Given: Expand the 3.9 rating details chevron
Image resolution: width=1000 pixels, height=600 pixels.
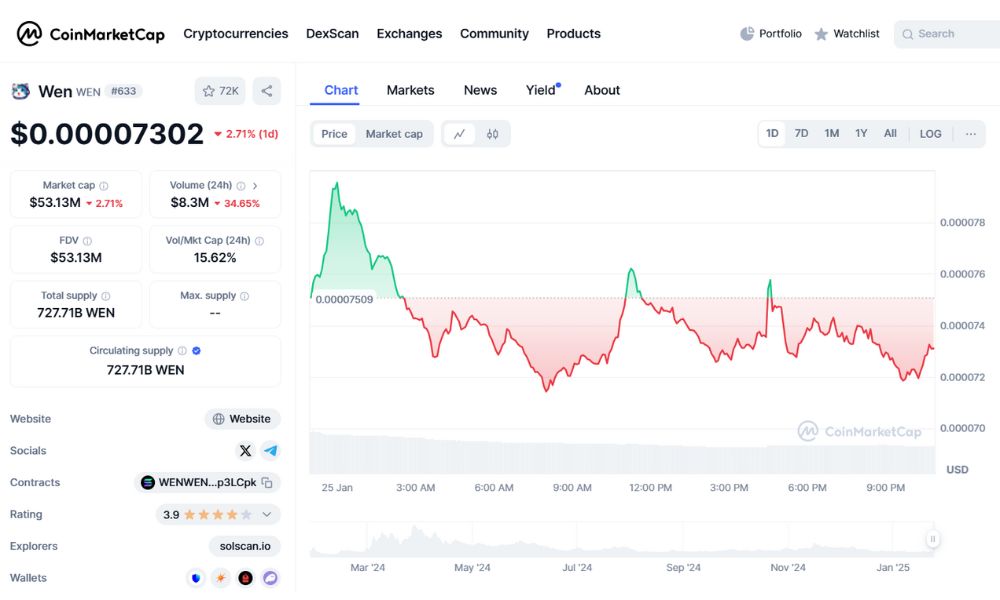Looking at the screenshot, I should tap(267, 515).
